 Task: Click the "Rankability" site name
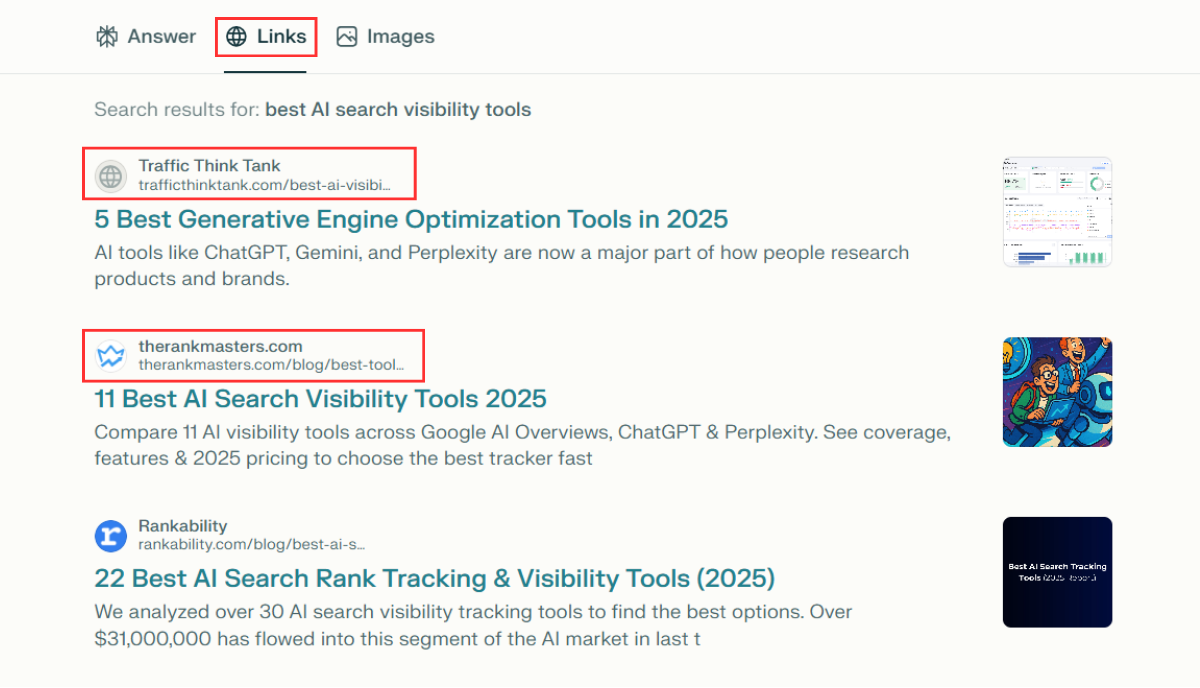tap(183, 526)
